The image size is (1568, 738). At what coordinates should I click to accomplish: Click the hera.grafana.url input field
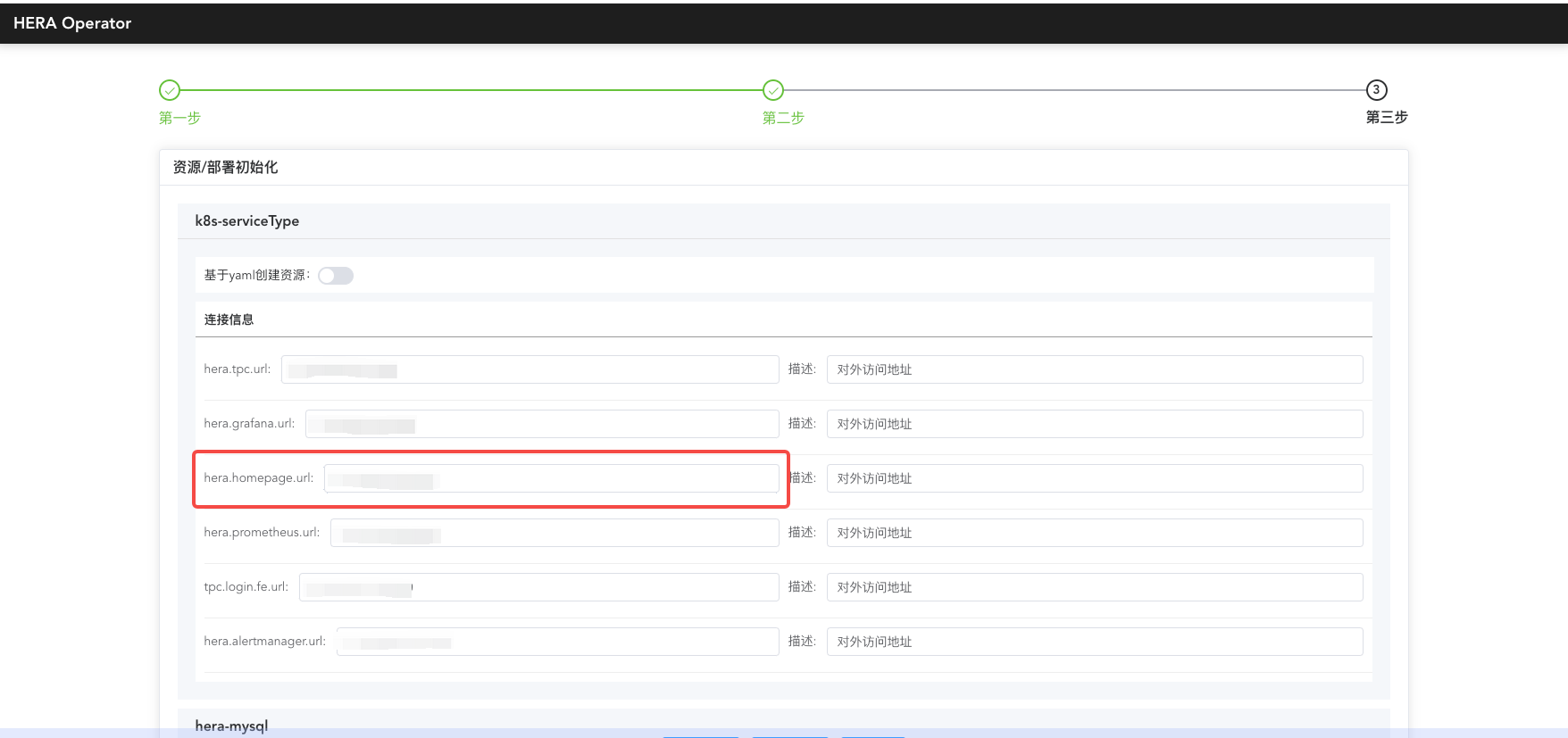coord(542,424)
